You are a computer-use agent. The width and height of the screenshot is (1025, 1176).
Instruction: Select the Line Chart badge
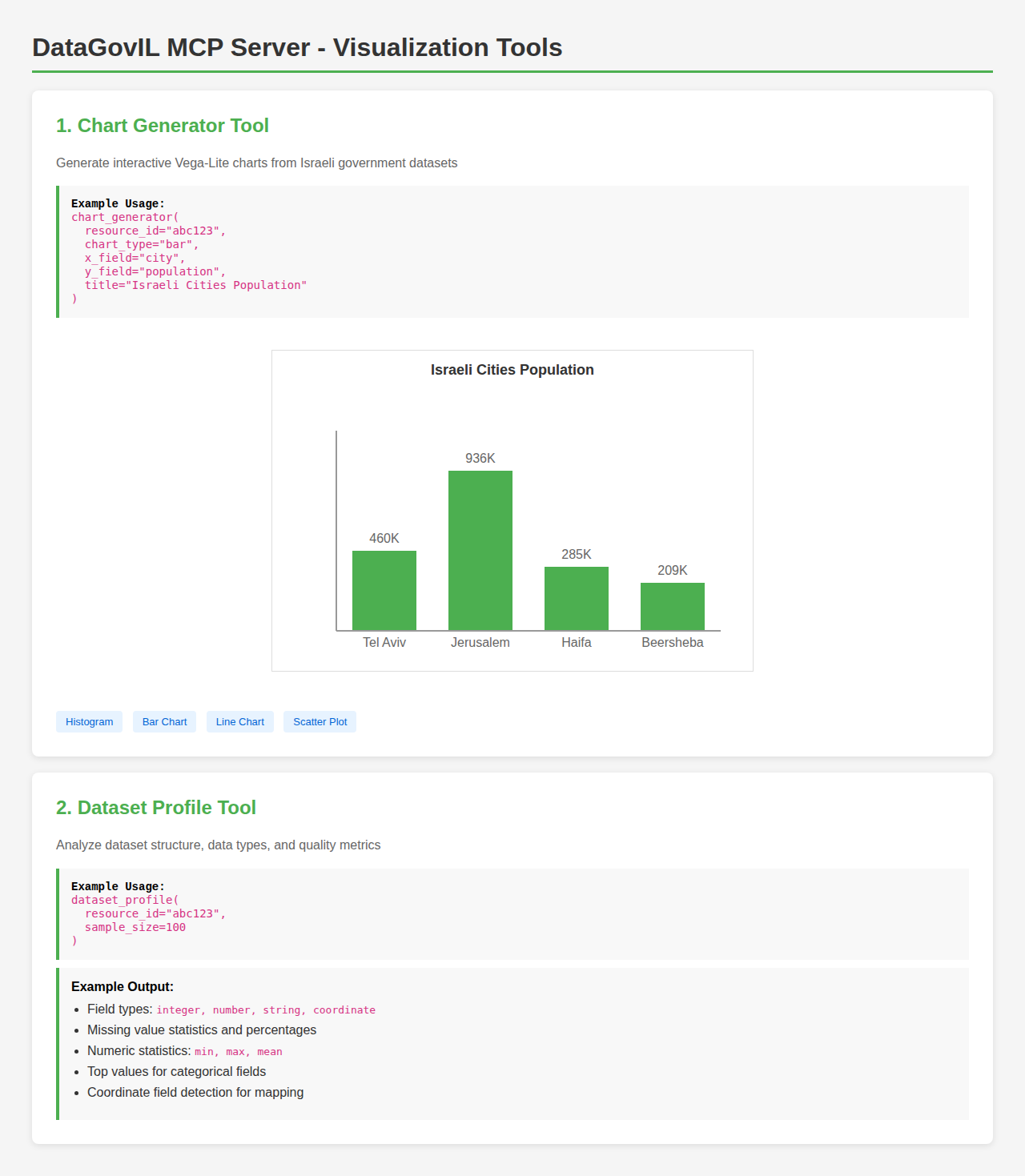click(239, 721)
